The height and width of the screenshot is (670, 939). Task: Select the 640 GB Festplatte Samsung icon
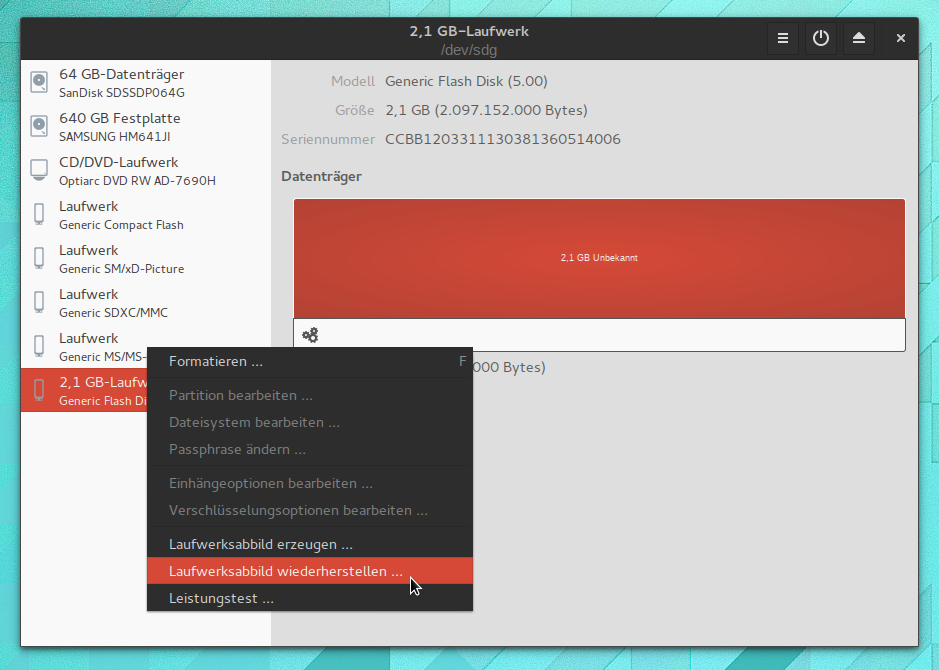(x=39, y=126)
